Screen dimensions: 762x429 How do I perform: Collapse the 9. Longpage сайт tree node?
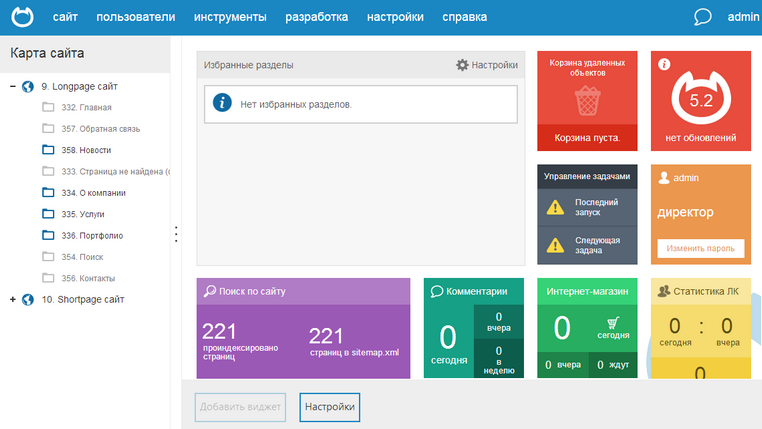coord(13,86)
